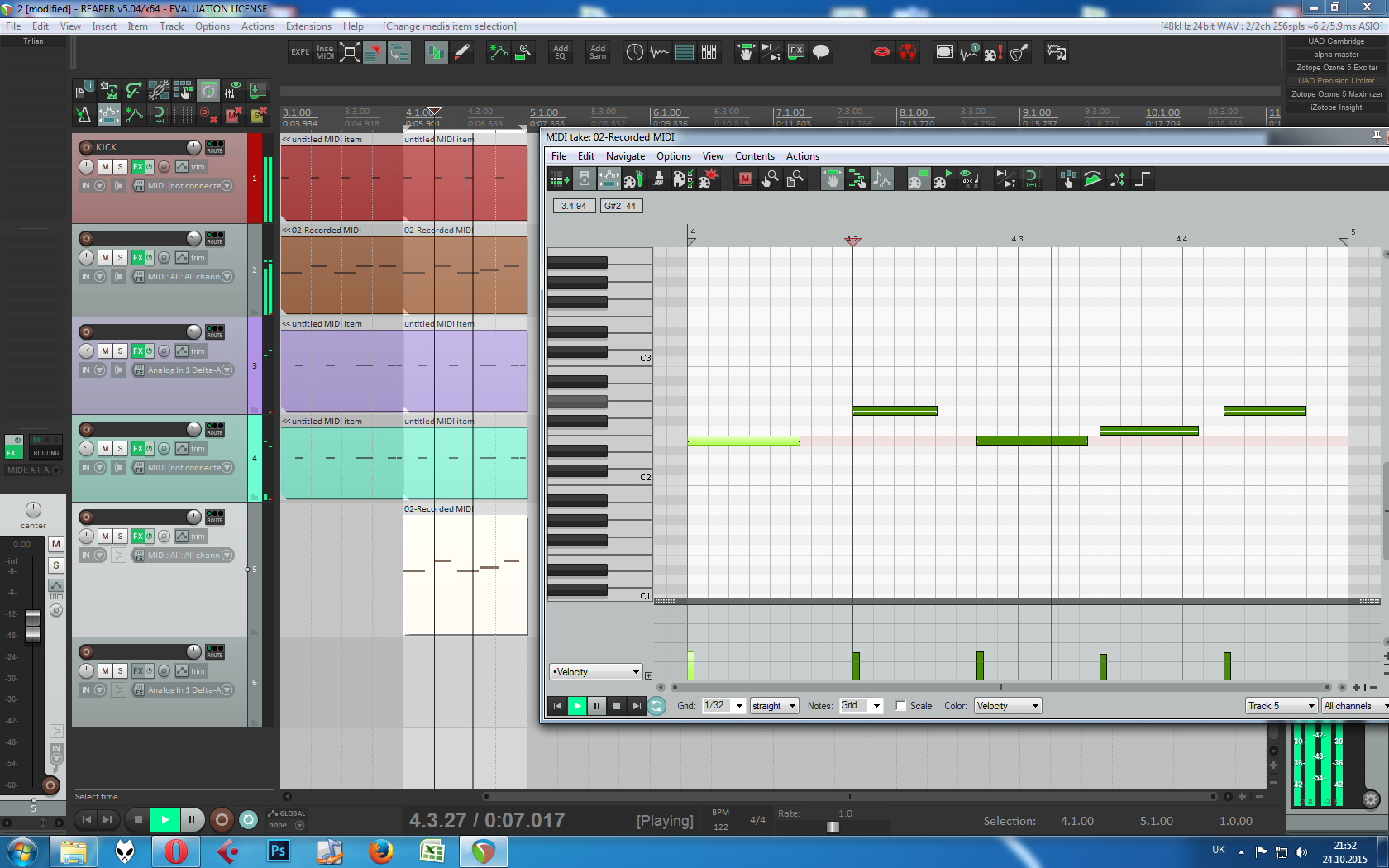
Task: Click the red M mute icon in MIDI editor
Action: pos(745,179)
